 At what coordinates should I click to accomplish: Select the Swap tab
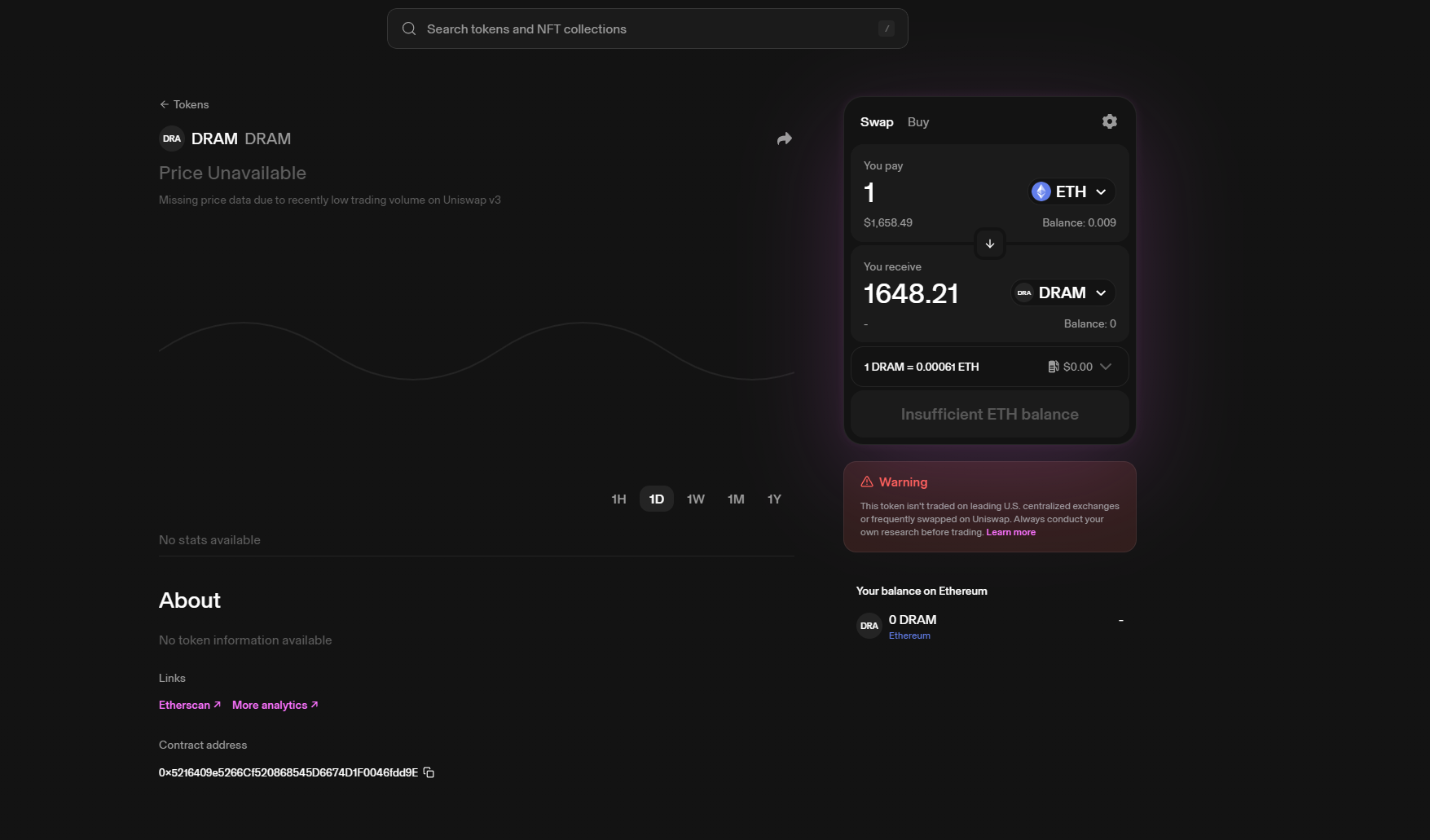pos(877,122)
